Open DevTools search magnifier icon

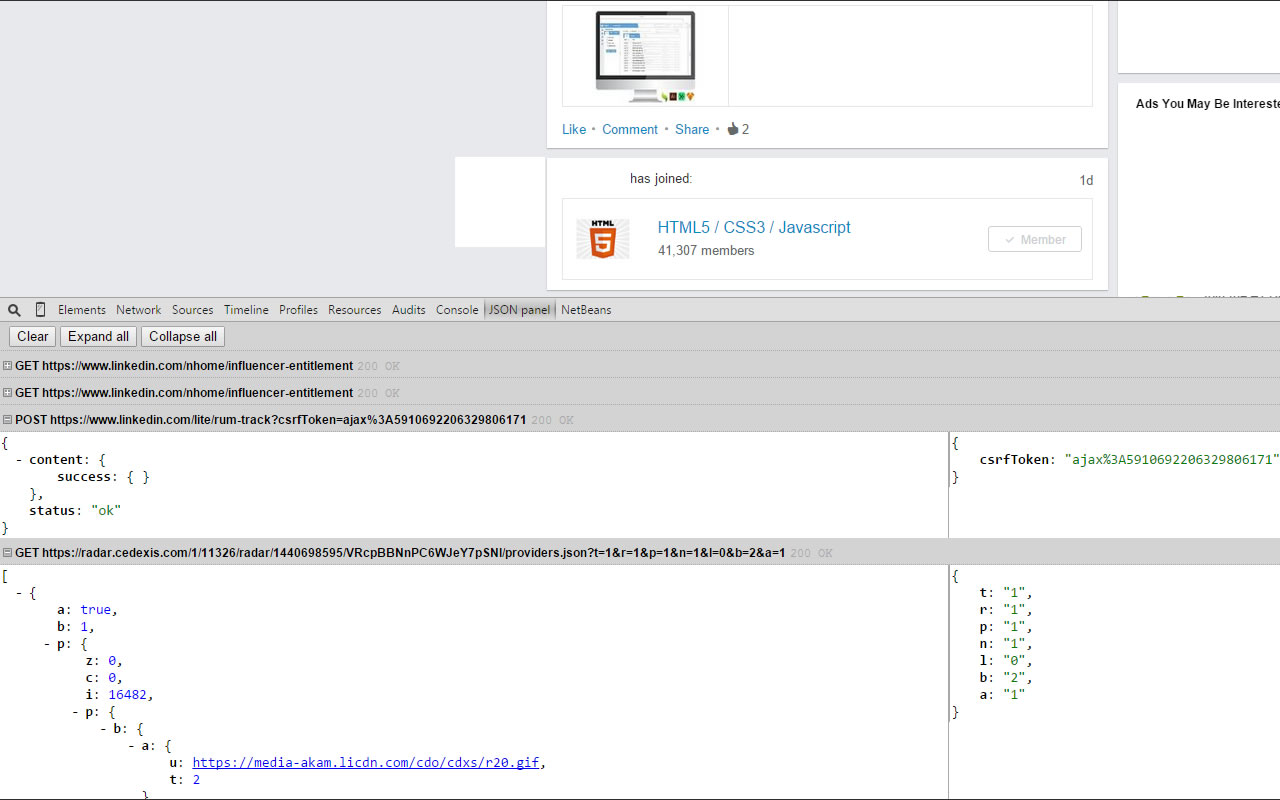tap(14, 310)
